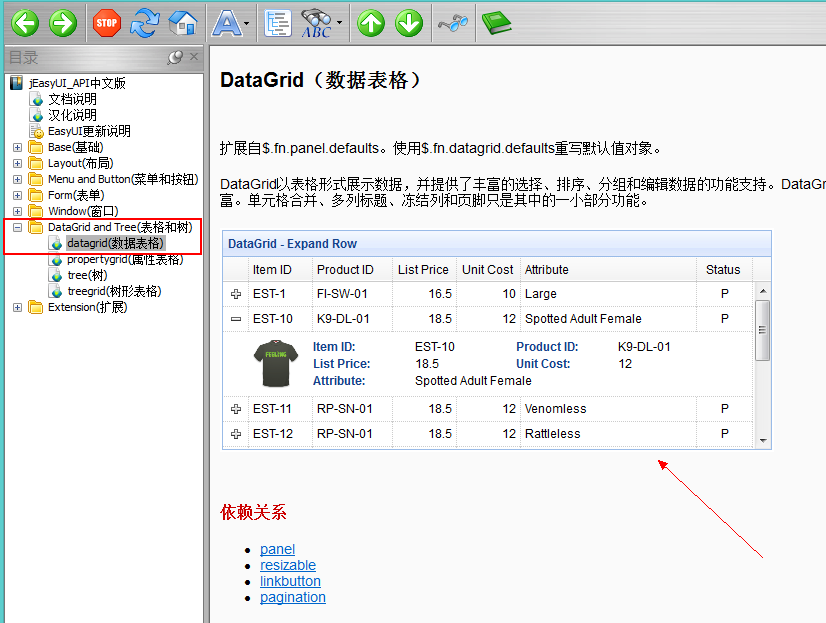Viewport: 826px width, 623px height.
Task: Expand the Extension(扩展) folder
Action: coord(17,308)
